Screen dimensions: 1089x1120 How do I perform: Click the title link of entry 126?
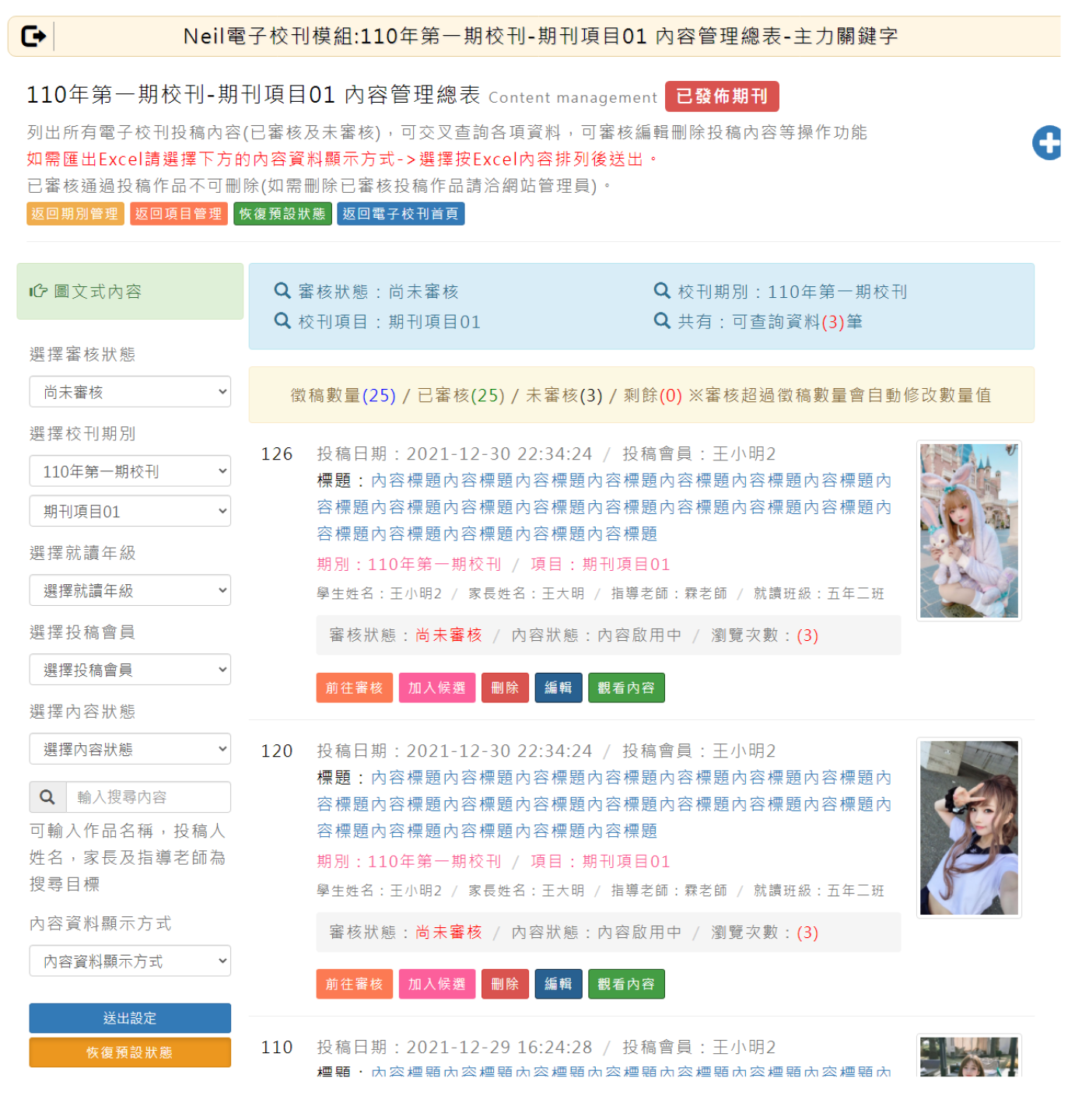(x=604, y=507)
